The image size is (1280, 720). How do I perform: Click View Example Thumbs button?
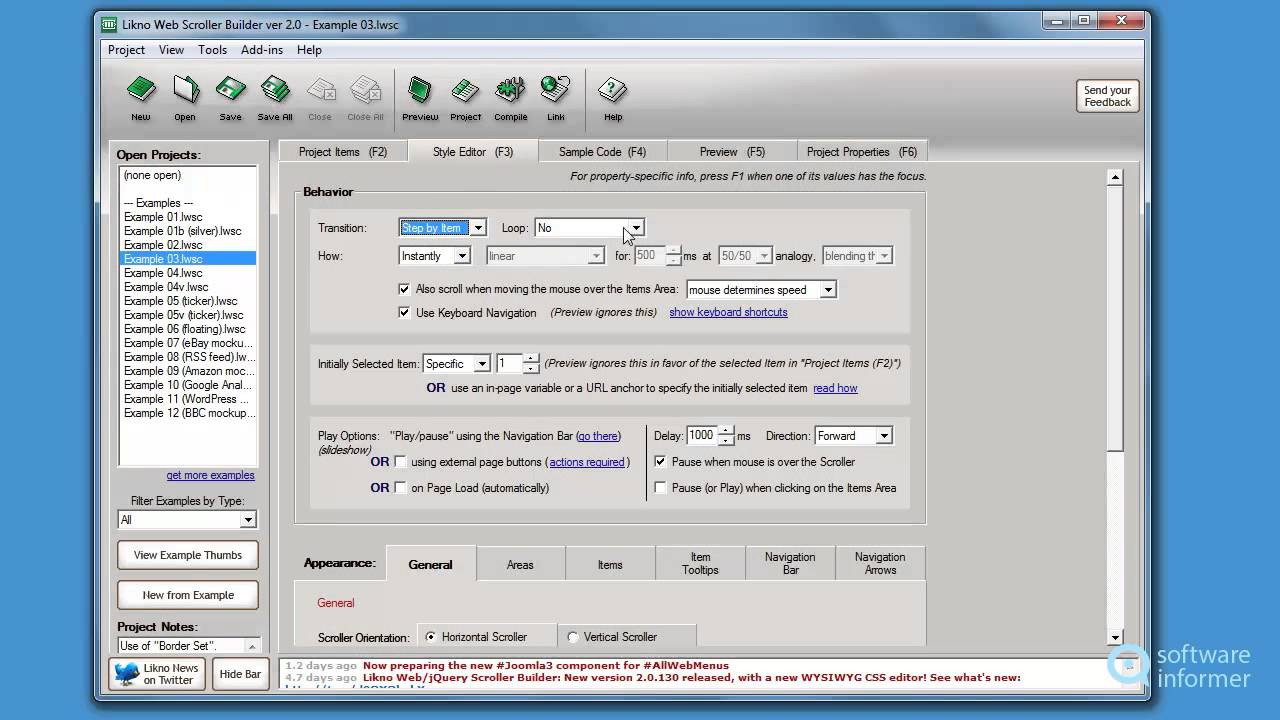pyautogui.click(x=188, y=555)
